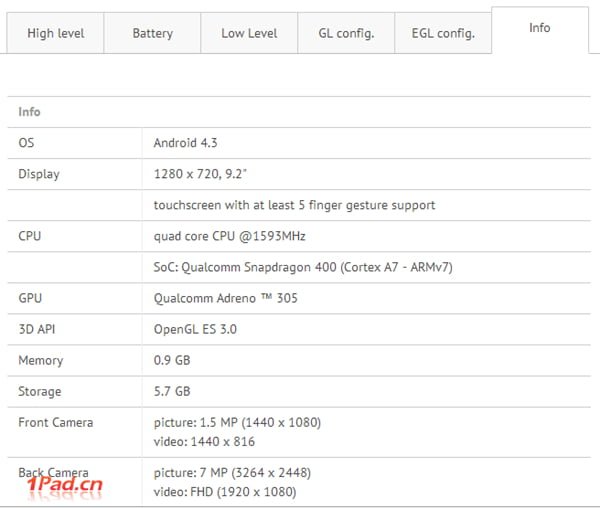Select video: FHD (1920 x 1080) text
Viewport: 600px width, 508px height.
click(225, 492)
